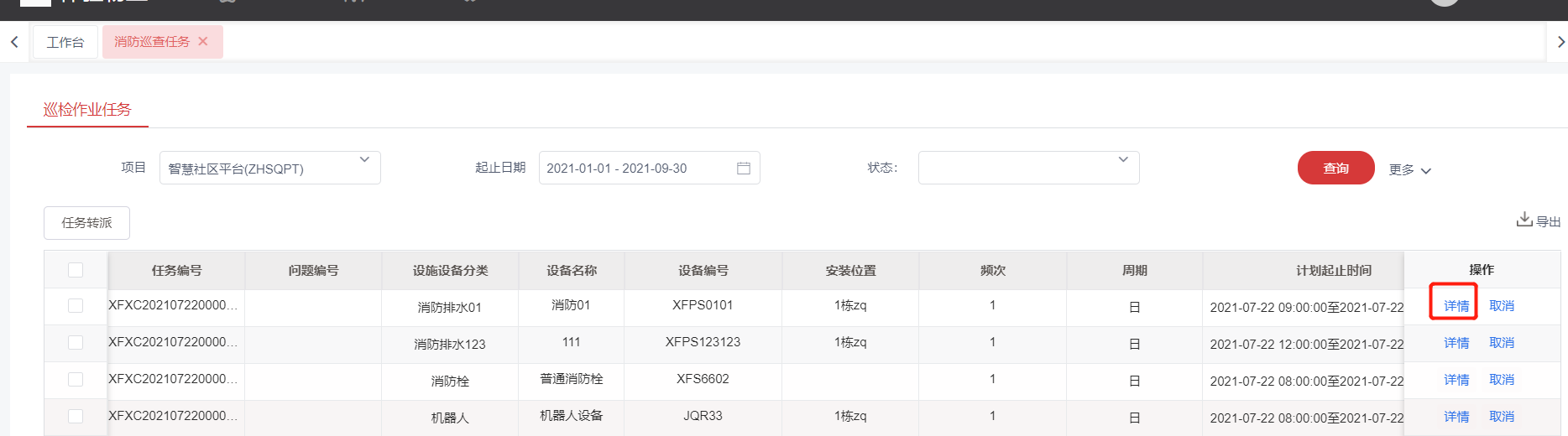Click cell 消防排水123
This screenshot has width=1568, height=436.
[x=450, y=344]
